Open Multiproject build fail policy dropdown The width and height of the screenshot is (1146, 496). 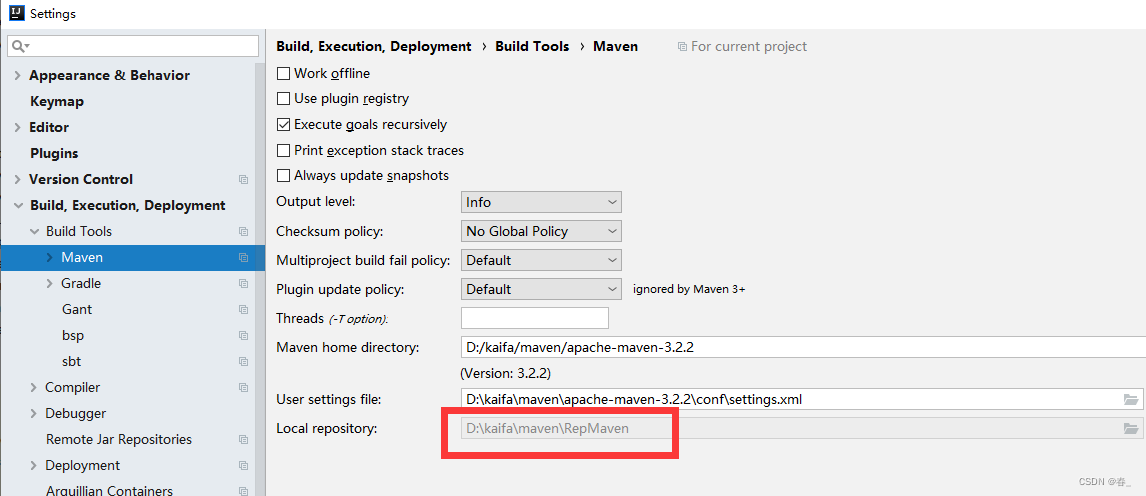(542, 260)
